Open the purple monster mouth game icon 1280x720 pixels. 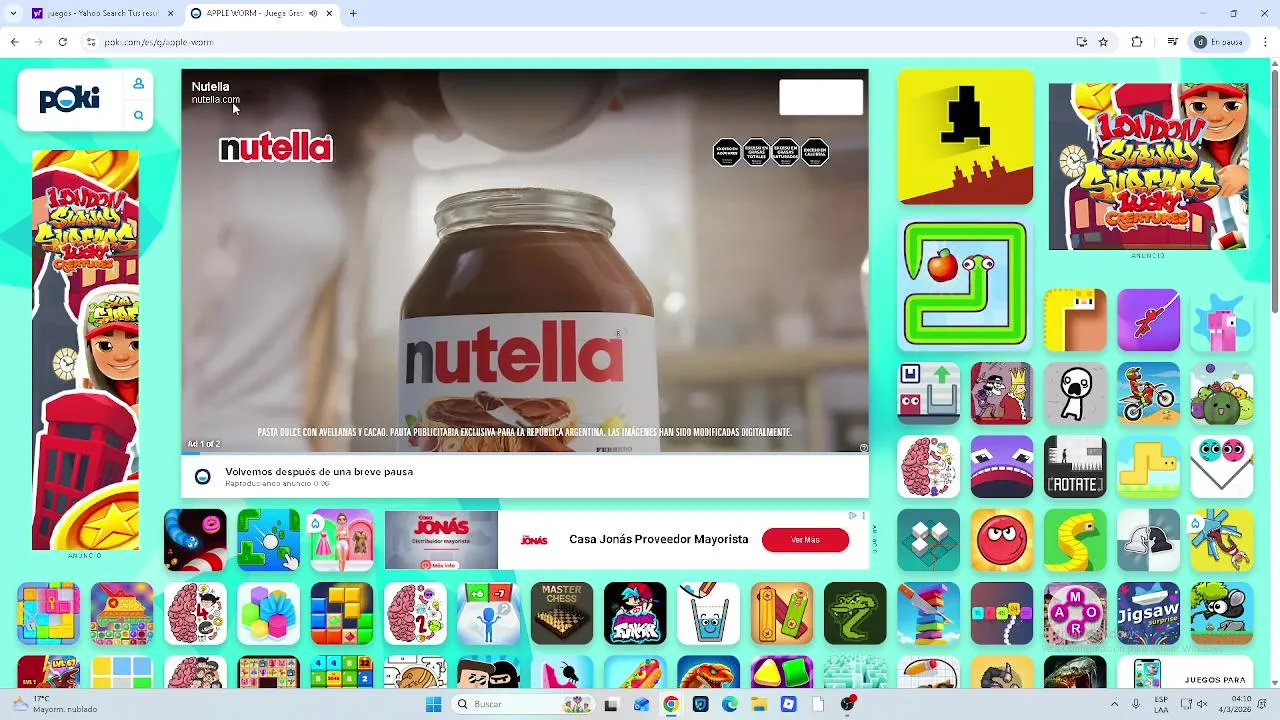[1002, 467]
